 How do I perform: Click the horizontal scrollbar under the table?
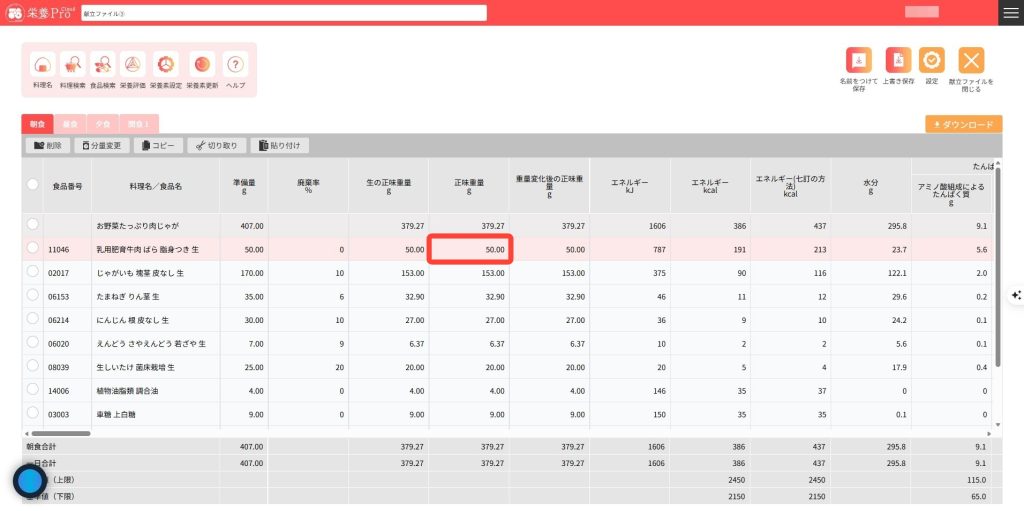tap(60, 433)
